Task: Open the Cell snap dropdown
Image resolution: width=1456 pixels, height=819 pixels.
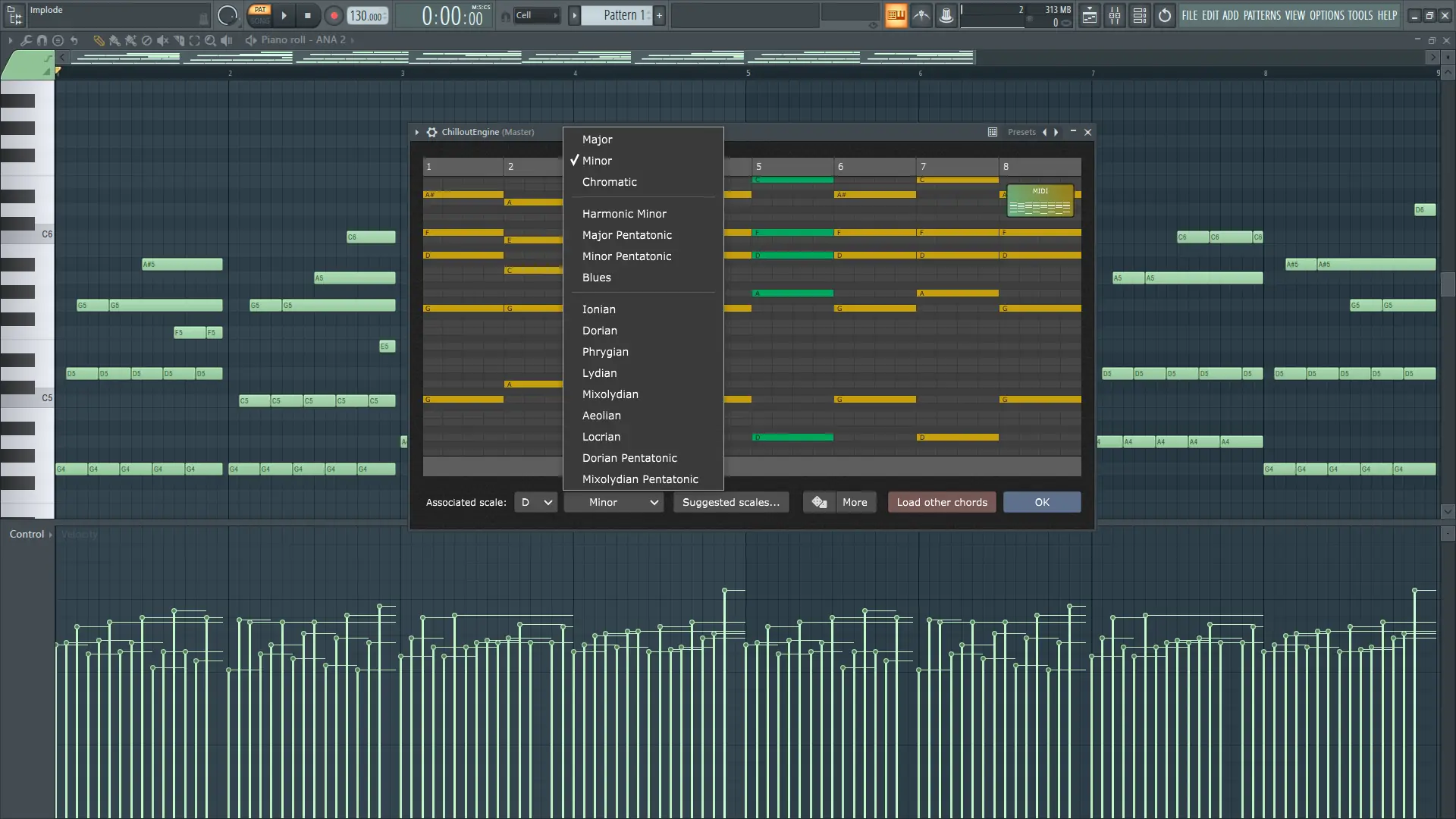Action: tap(537, 15)
